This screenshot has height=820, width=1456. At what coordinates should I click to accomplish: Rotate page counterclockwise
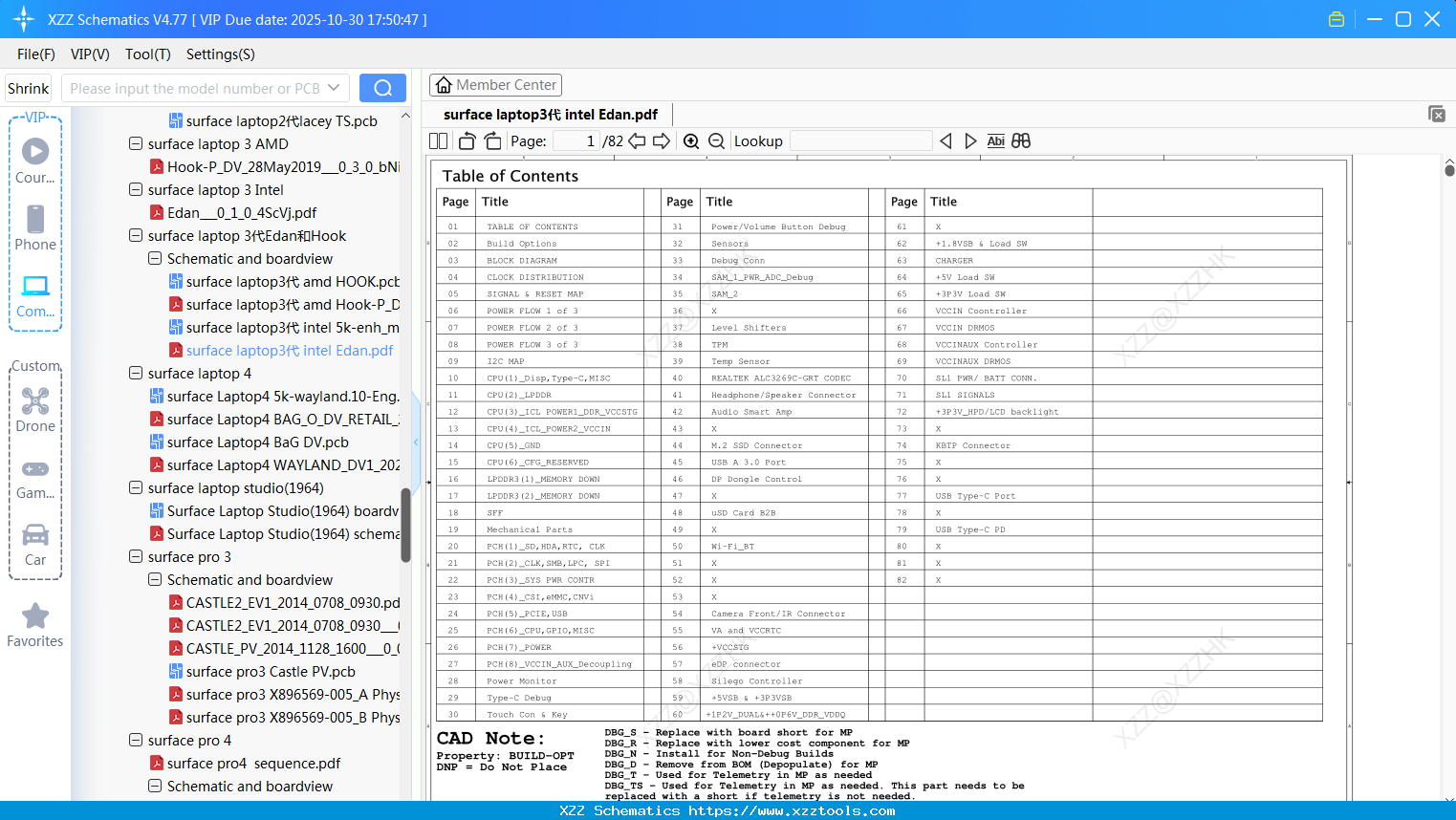tap(467, 140)
